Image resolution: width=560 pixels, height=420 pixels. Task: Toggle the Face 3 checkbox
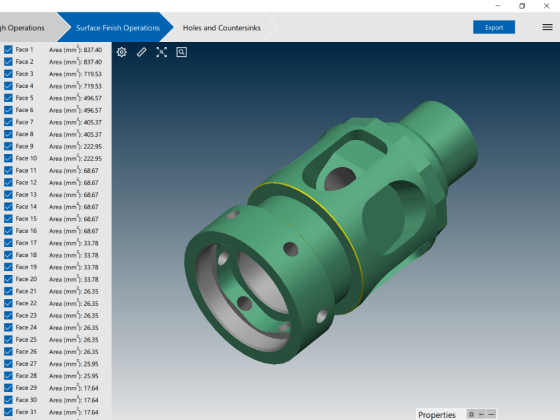click(x=8, y=74)
